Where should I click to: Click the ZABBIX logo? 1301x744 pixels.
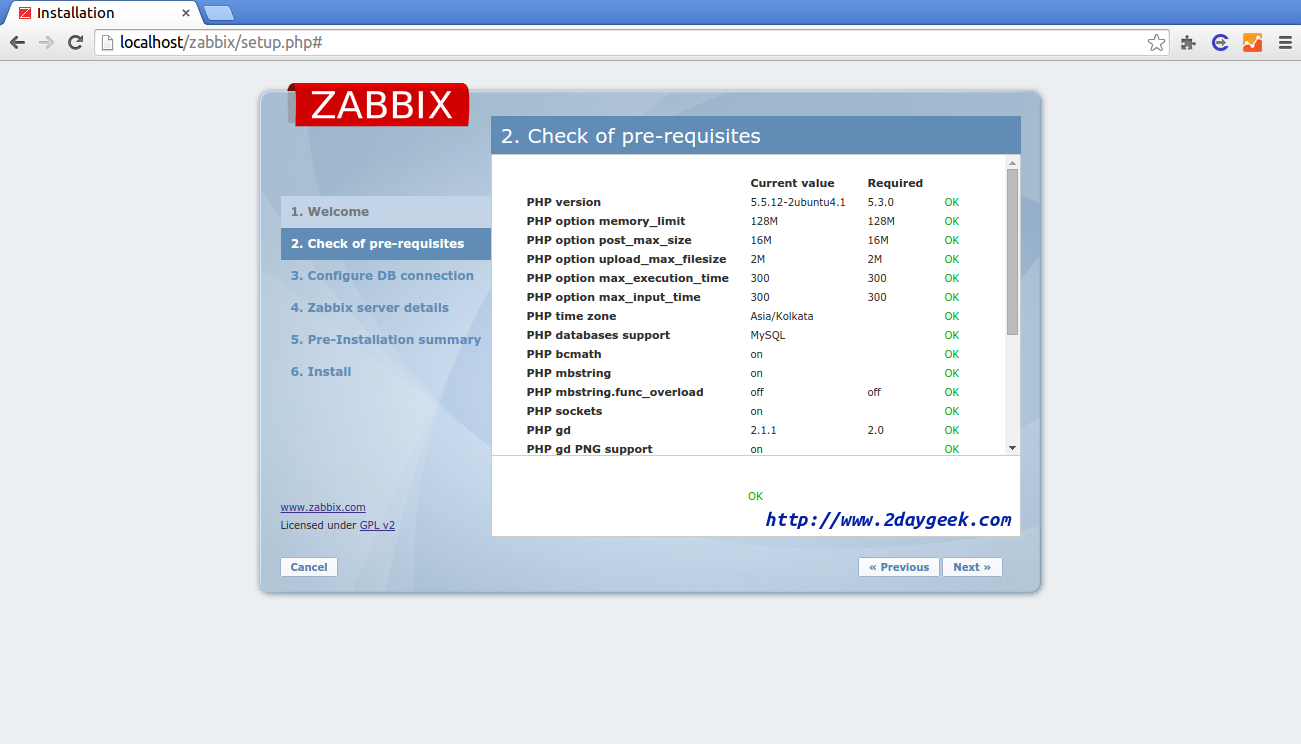coord(380,104)
